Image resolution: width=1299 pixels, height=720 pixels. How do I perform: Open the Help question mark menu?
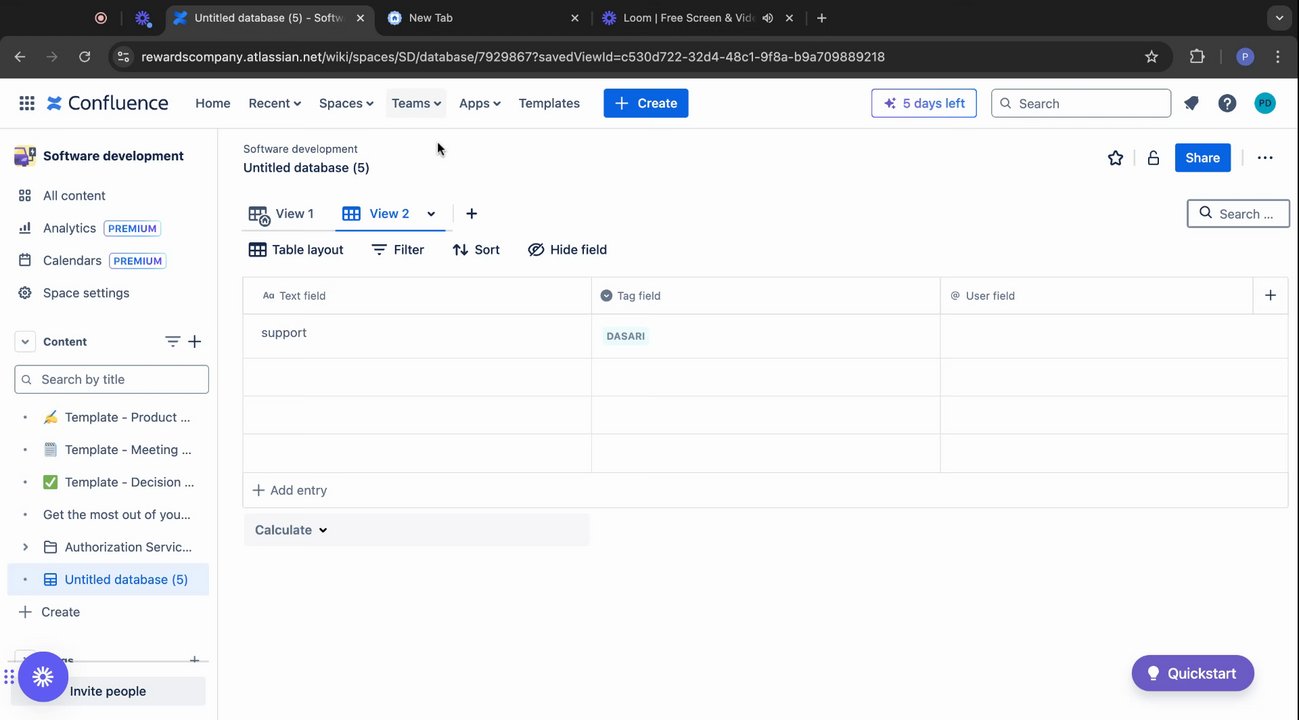[x=1227, y=103]
